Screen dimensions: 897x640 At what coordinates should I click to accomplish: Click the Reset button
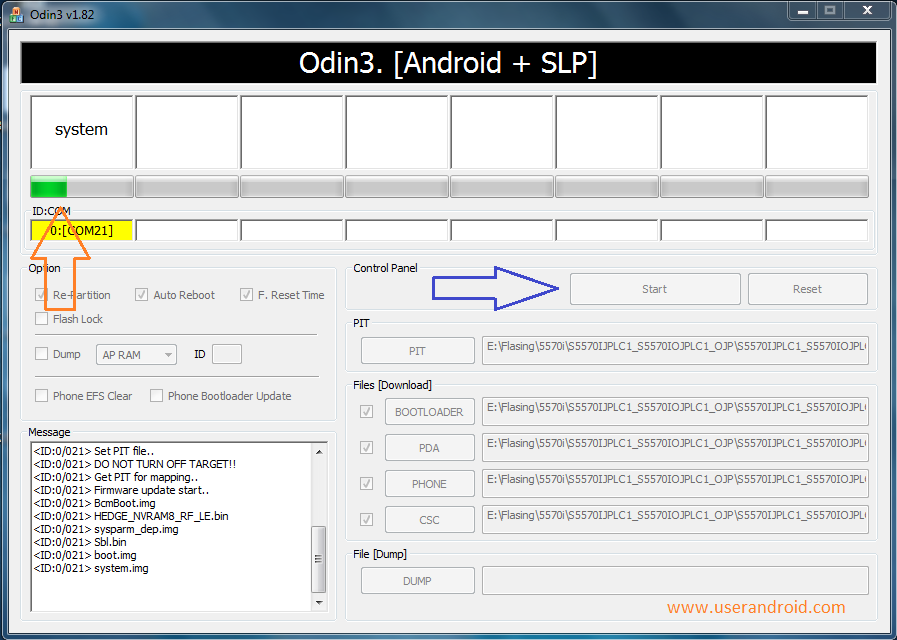pyautogui.click(x=807, y=289)
